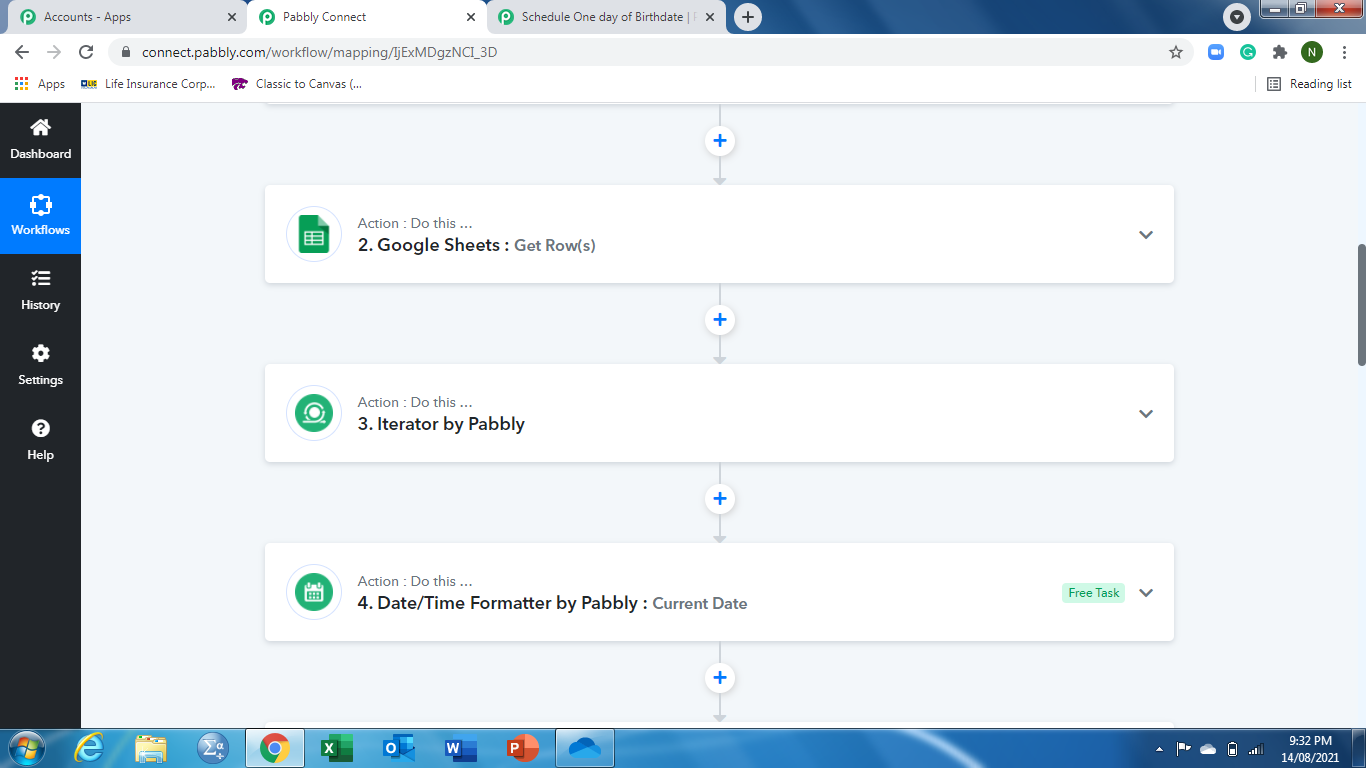Expand the Google Sheets Get Row(s) step

pyautogui.click(x=1146, y=235)
